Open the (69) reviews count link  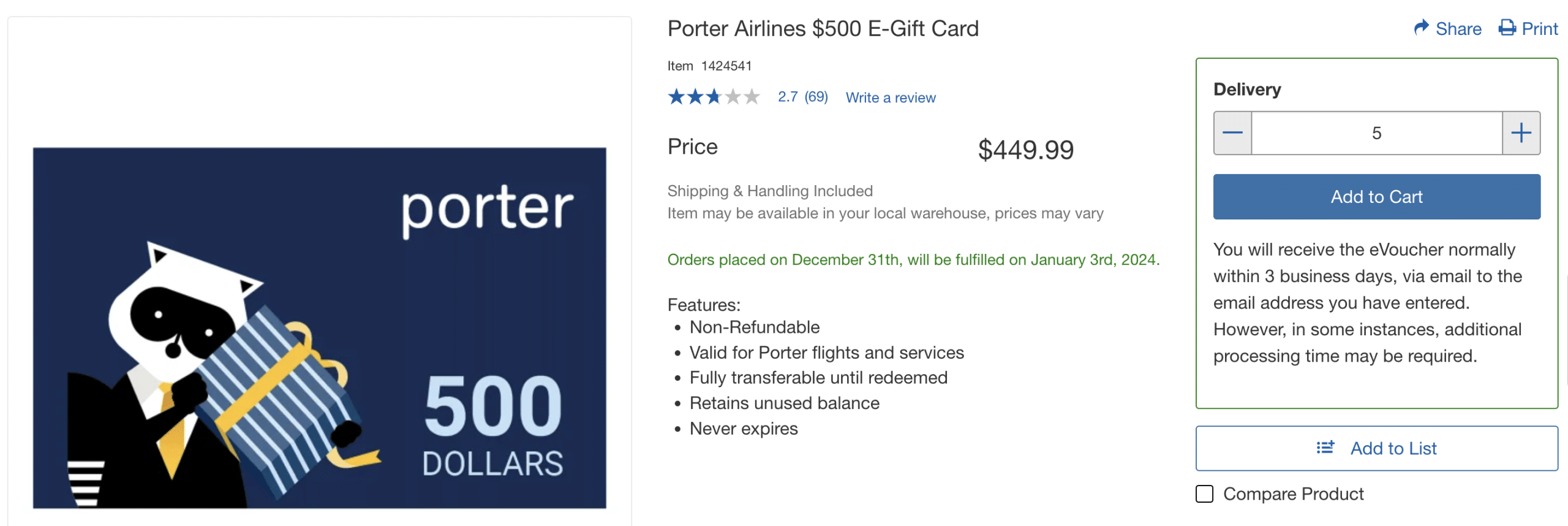pos(816,97)
